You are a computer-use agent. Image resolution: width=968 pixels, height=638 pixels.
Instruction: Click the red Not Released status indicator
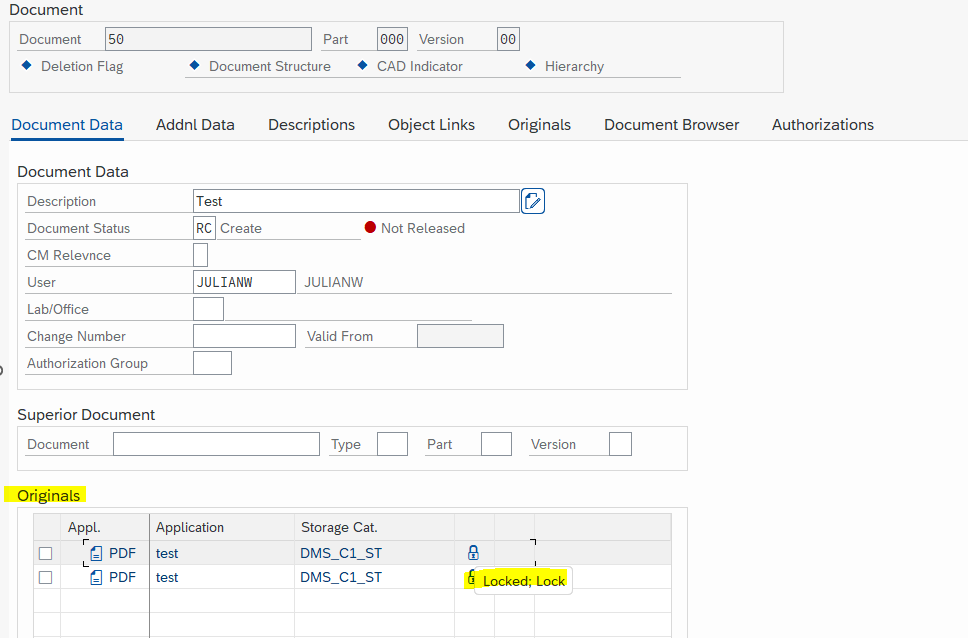[371, 227]
